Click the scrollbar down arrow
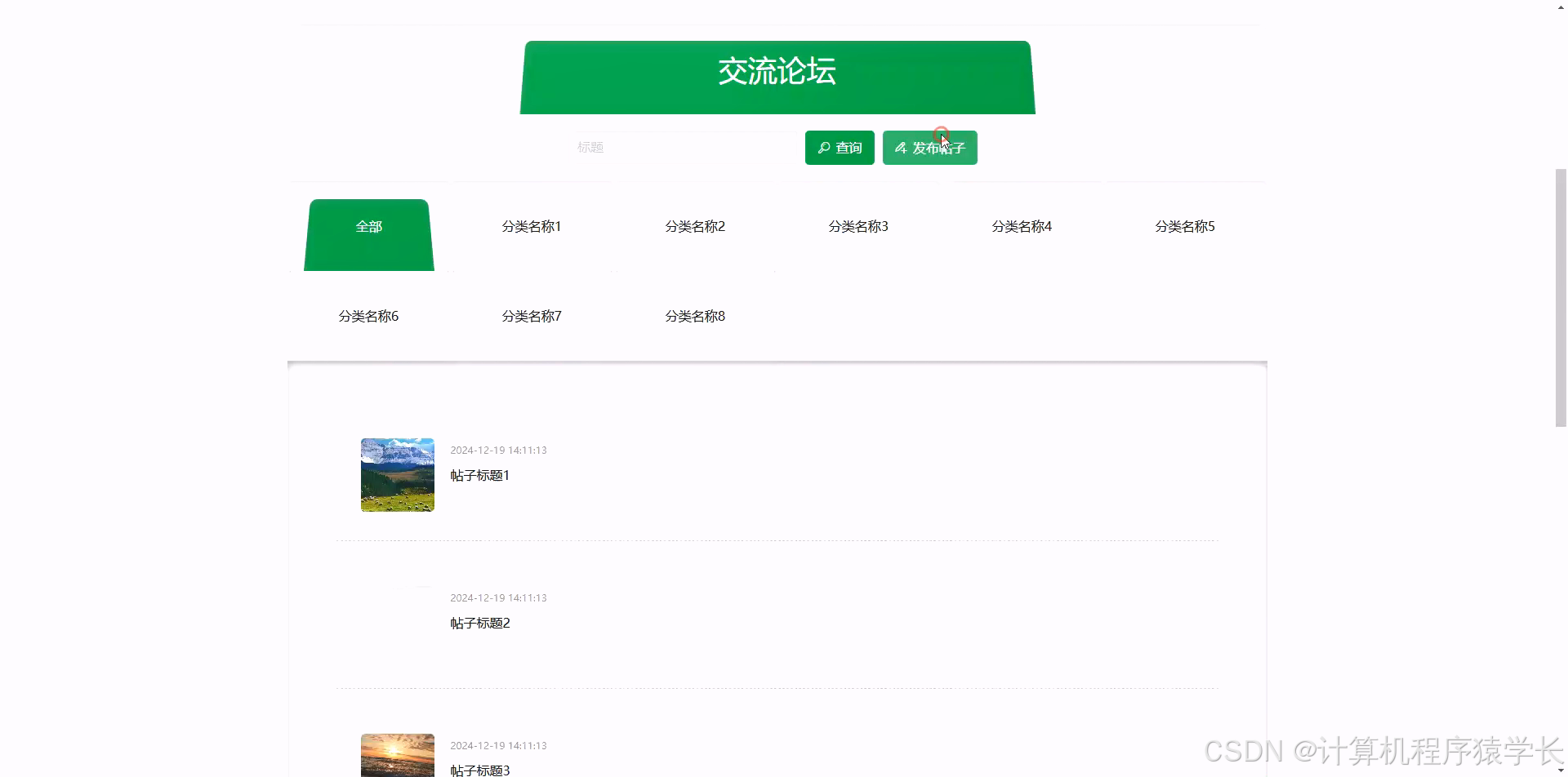1568x777 pixels. click(1561, 771)
